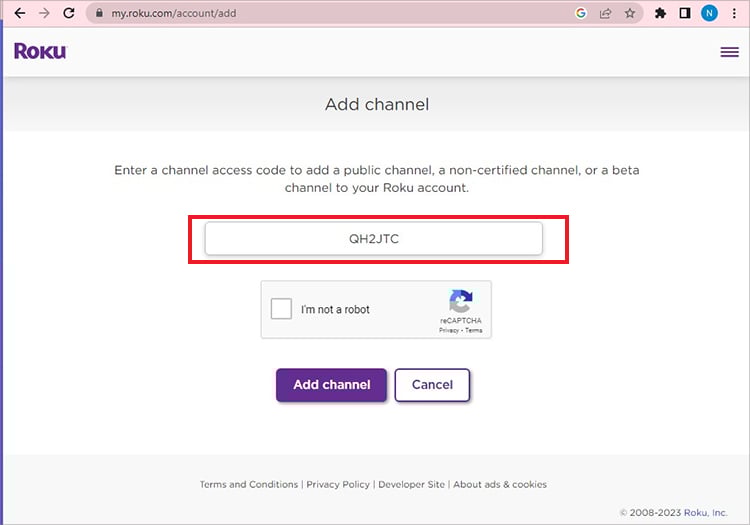Open the Privacy Policy footer link

(x=338, y=484)
